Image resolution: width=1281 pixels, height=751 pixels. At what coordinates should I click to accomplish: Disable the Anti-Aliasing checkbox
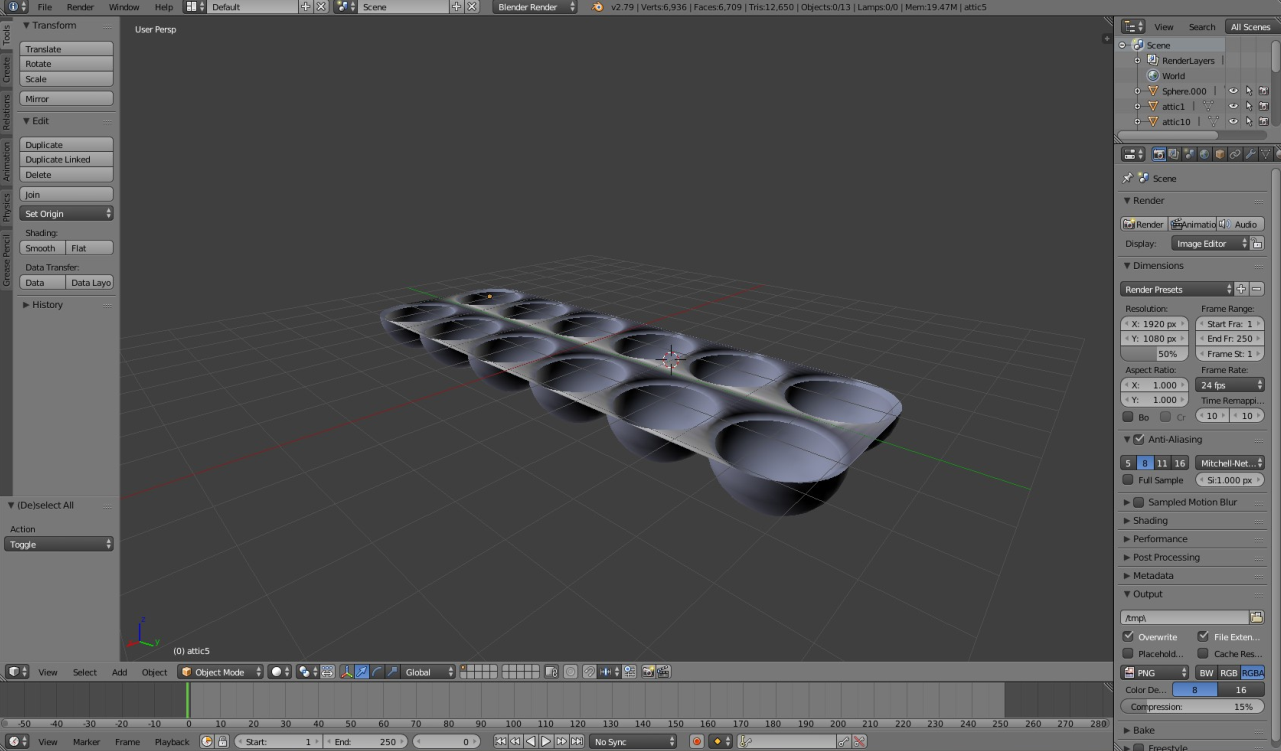1139,439
